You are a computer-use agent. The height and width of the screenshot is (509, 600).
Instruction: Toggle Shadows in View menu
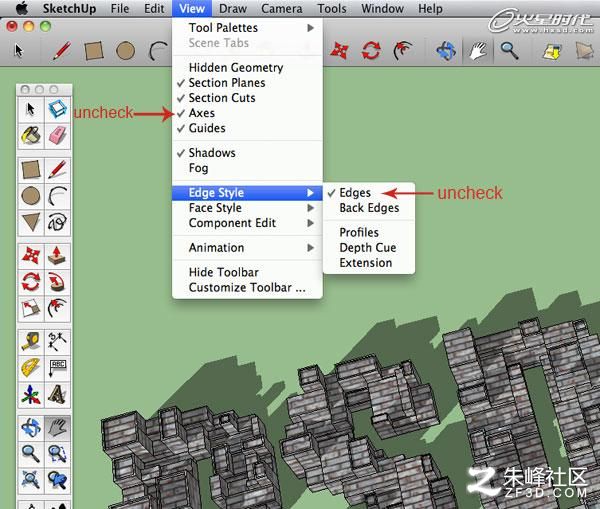(x=247, y=153)
